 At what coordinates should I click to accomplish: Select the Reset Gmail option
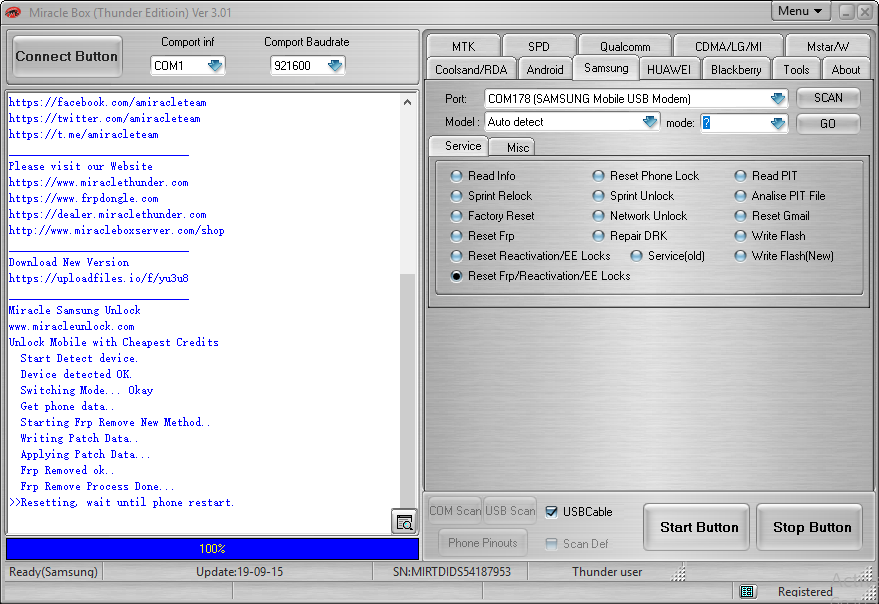(x=741, y=216)
